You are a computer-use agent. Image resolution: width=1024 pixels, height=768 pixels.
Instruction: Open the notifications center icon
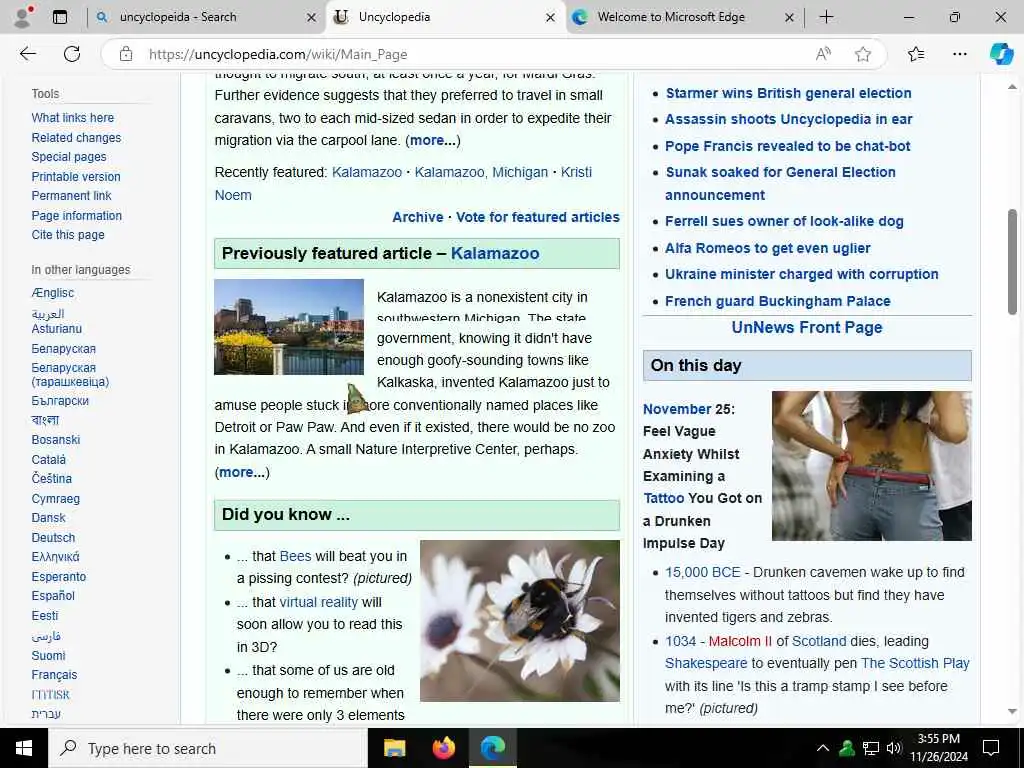(991, 748)
